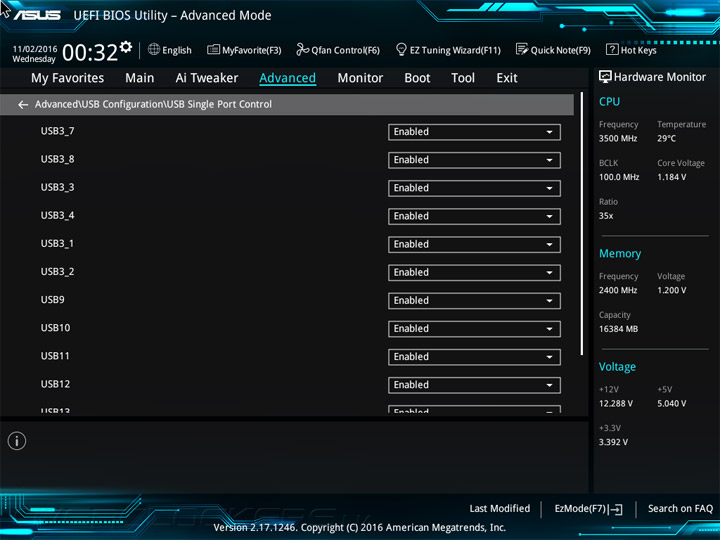Click the Hardware Monitor screen icon
Image resolution: width=720 pixels, height=540 pixels.
click(x=605, y=77)
